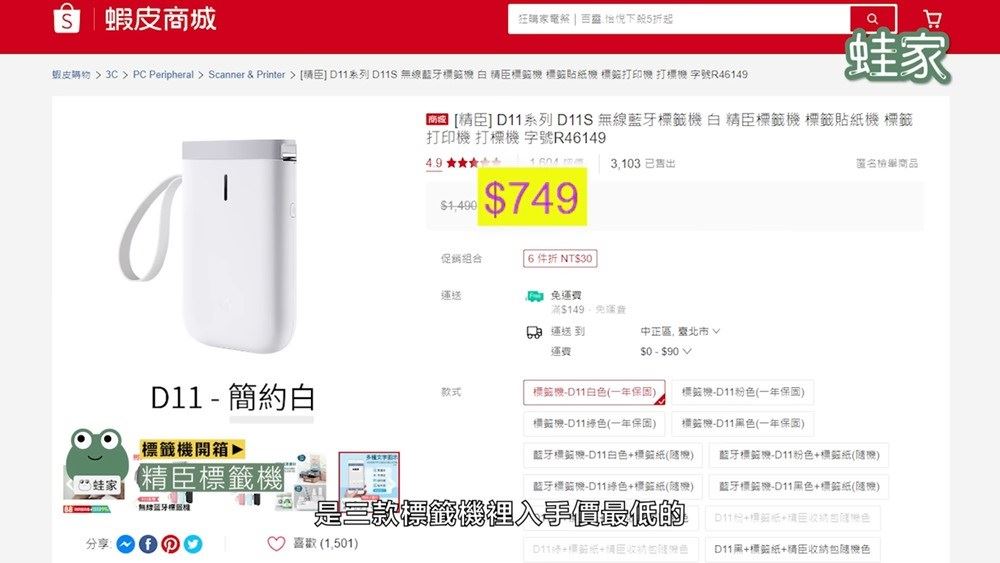Share via Messenger icon
Screen dimensions: 1000x563
click(126, 544)
